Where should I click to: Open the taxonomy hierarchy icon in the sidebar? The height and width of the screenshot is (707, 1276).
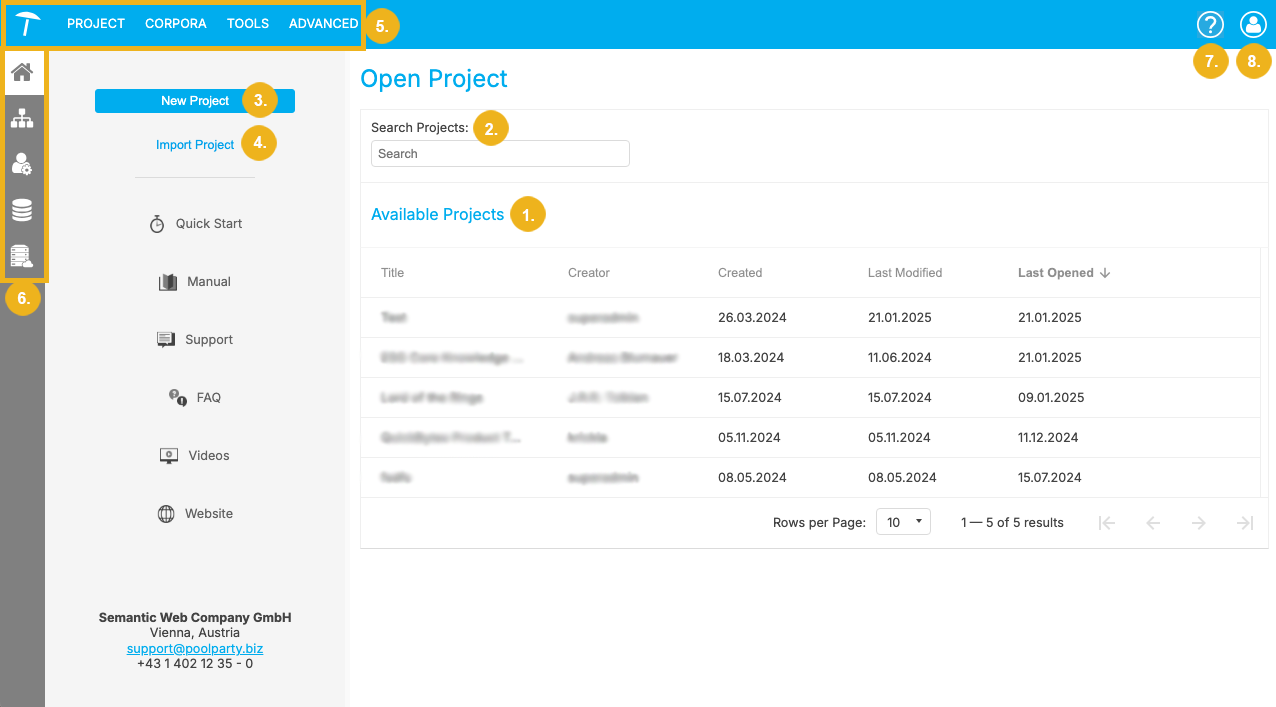(22, 118)
